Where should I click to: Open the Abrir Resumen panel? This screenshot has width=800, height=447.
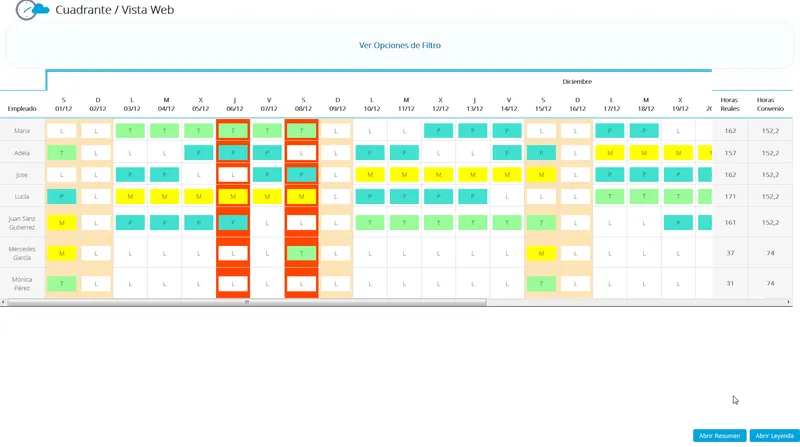coord(719,435)
